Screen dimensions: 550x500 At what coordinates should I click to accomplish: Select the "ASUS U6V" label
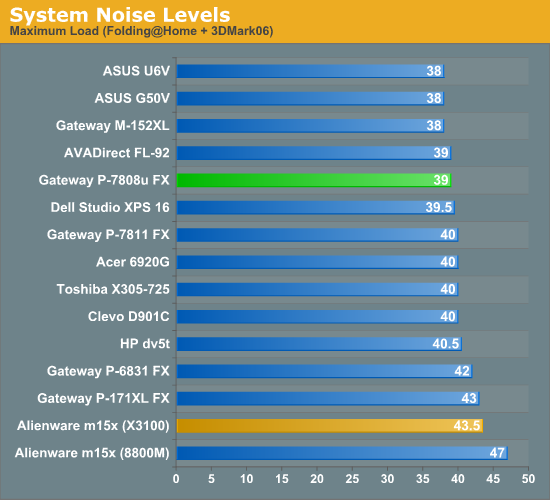click(x=136, y=71)
